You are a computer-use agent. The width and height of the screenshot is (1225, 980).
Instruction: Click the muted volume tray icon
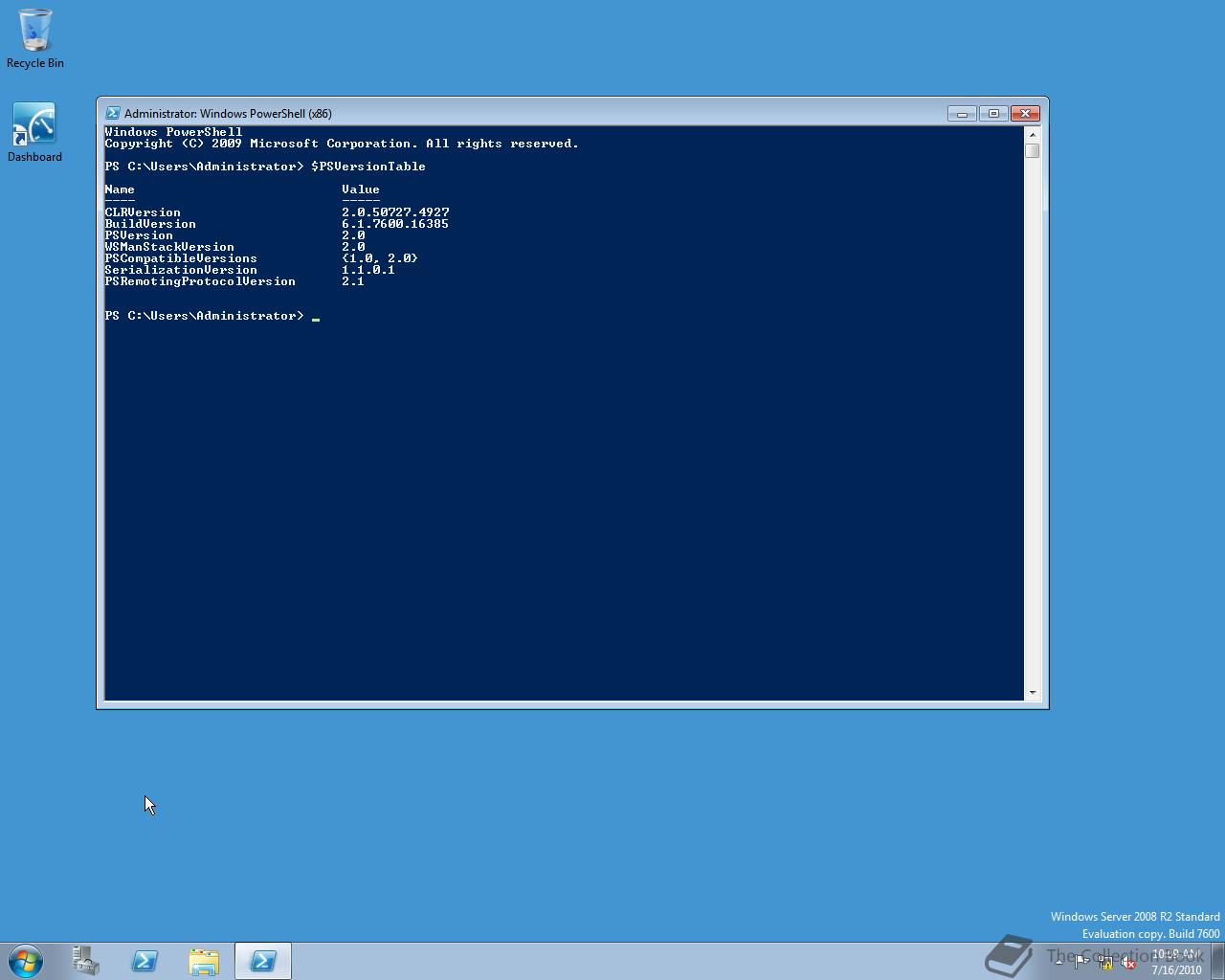1129,962
